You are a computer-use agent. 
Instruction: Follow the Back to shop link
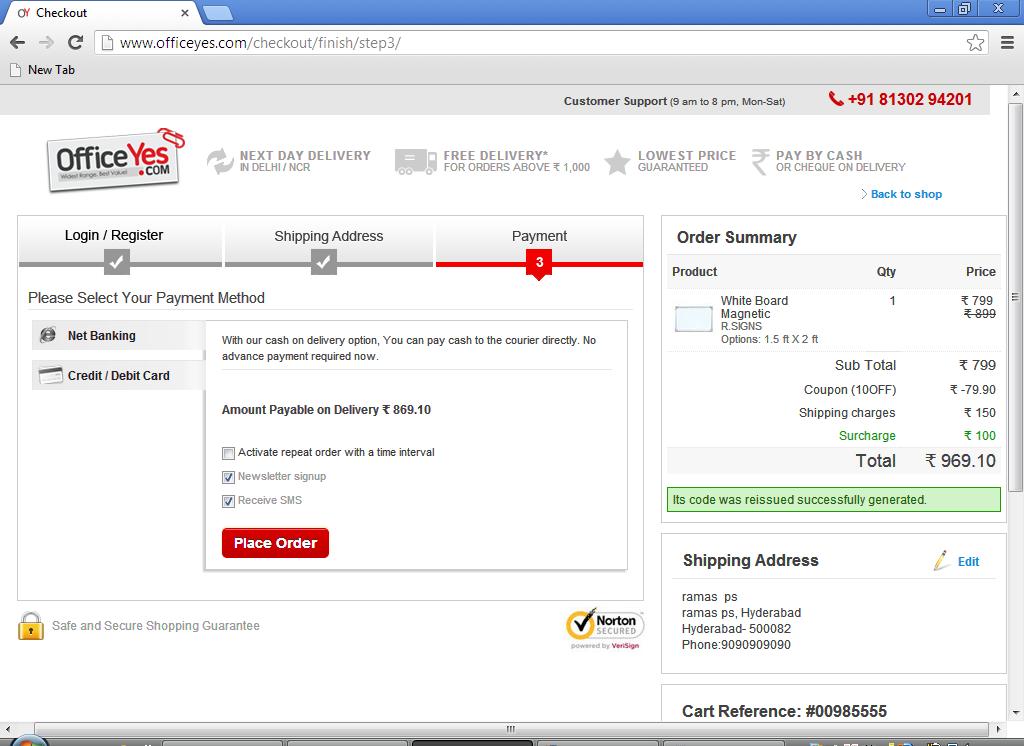point(906,194)
